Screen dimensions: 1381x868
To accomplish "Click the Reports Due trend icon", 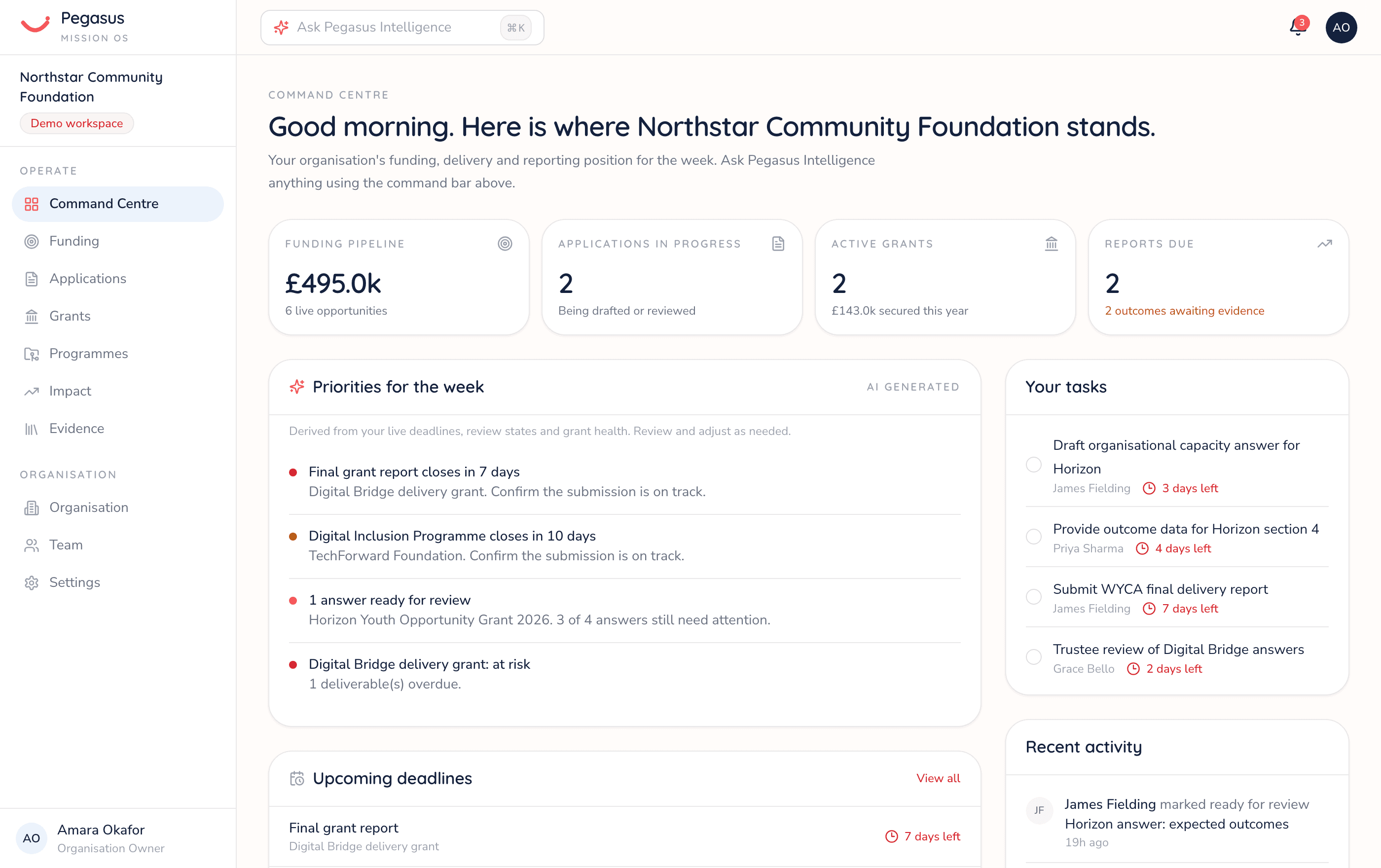I will [x=1324, y=244].
